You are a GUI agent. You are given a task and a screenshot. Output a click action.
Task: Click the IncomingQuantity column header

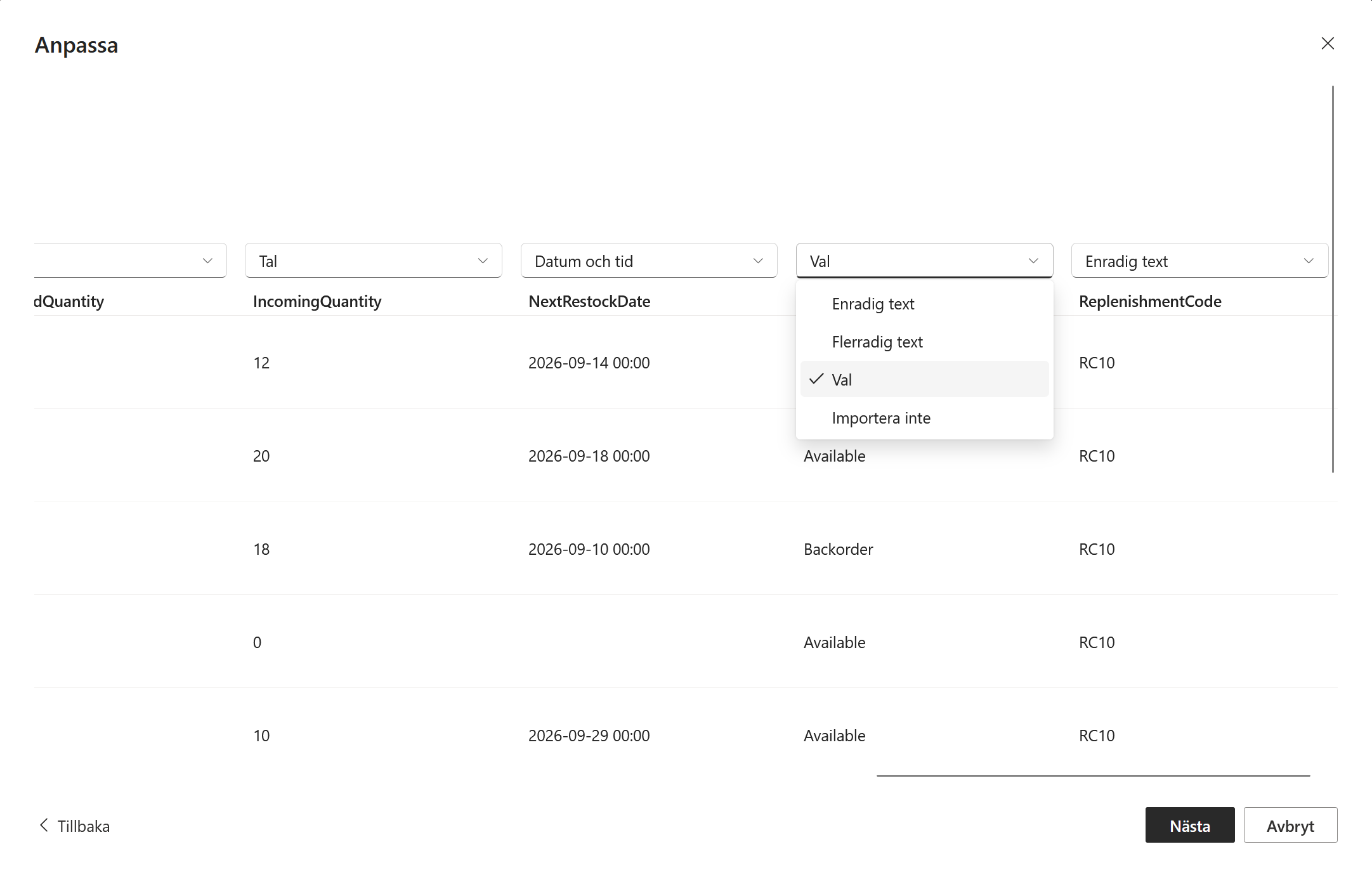click(317, 301)
